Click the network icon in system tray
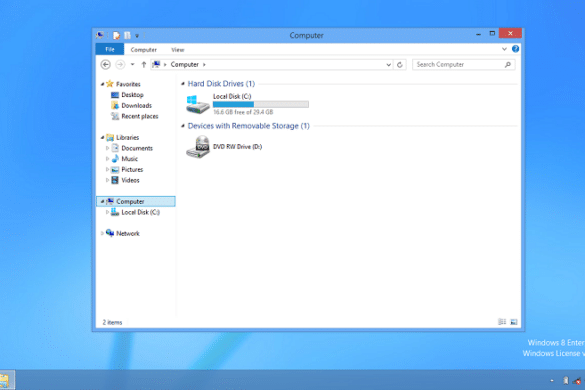The height and width of the screenshot is (390, 585). [577, 381]
